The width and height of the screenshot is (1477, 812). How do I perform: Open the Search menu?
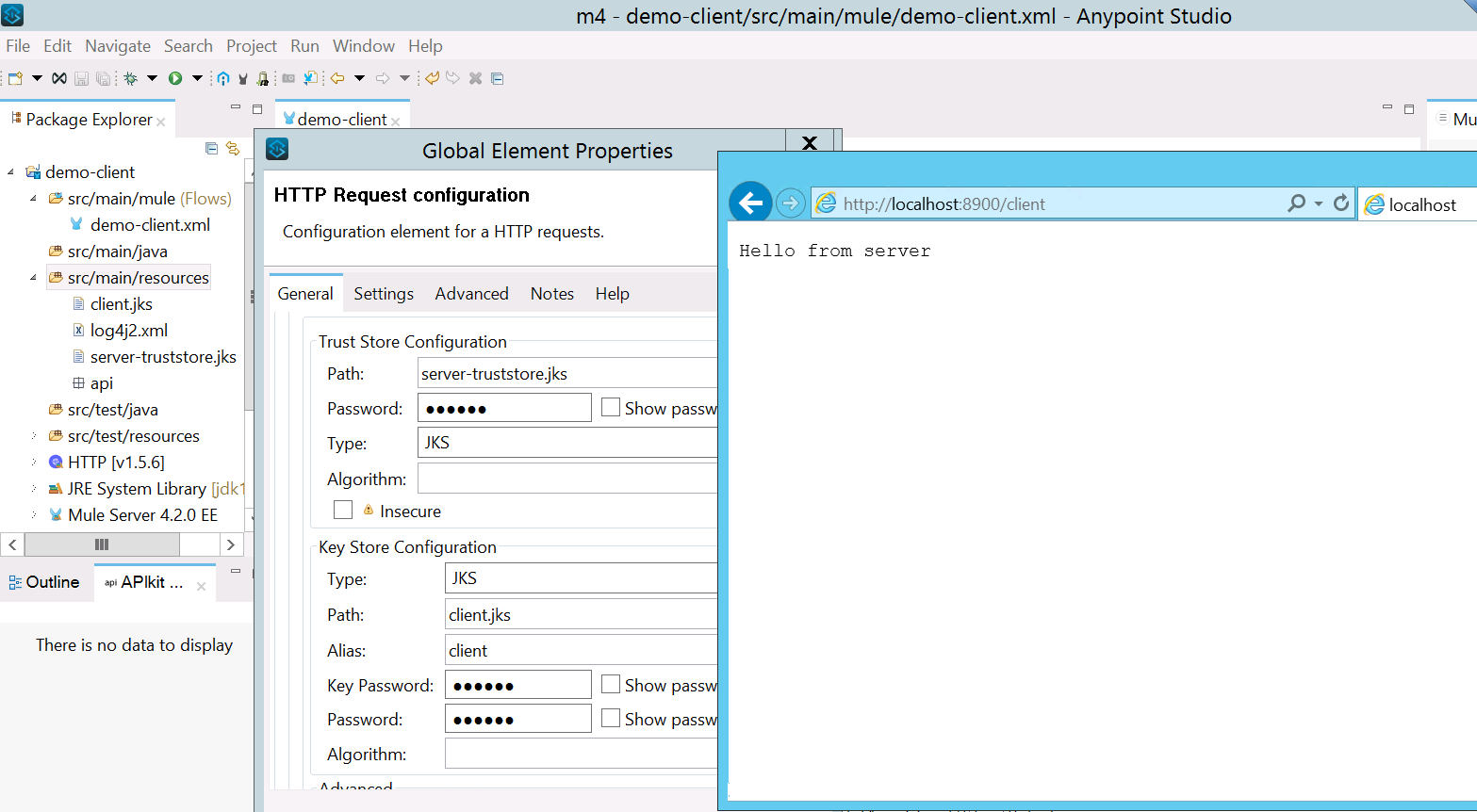189,46
